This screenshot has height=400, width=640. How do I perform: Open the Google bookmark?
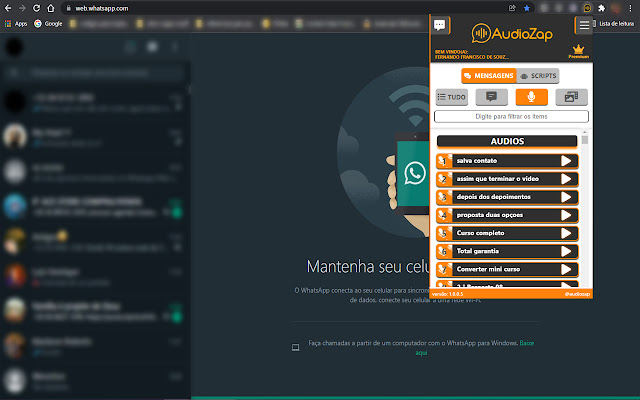pyautogui.click(x=48, y=24)
